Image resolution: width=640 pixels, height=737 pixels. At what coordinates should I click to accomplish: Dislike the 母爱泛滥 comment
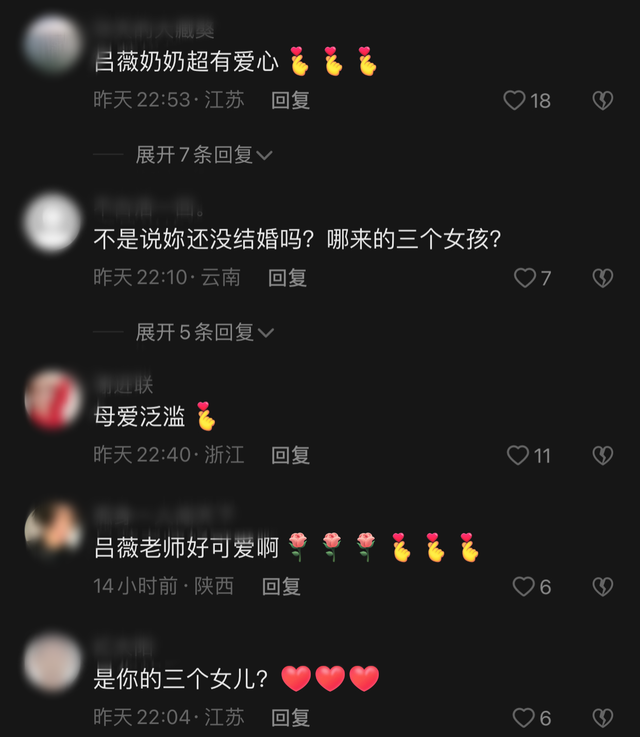(x=603, y=455)
